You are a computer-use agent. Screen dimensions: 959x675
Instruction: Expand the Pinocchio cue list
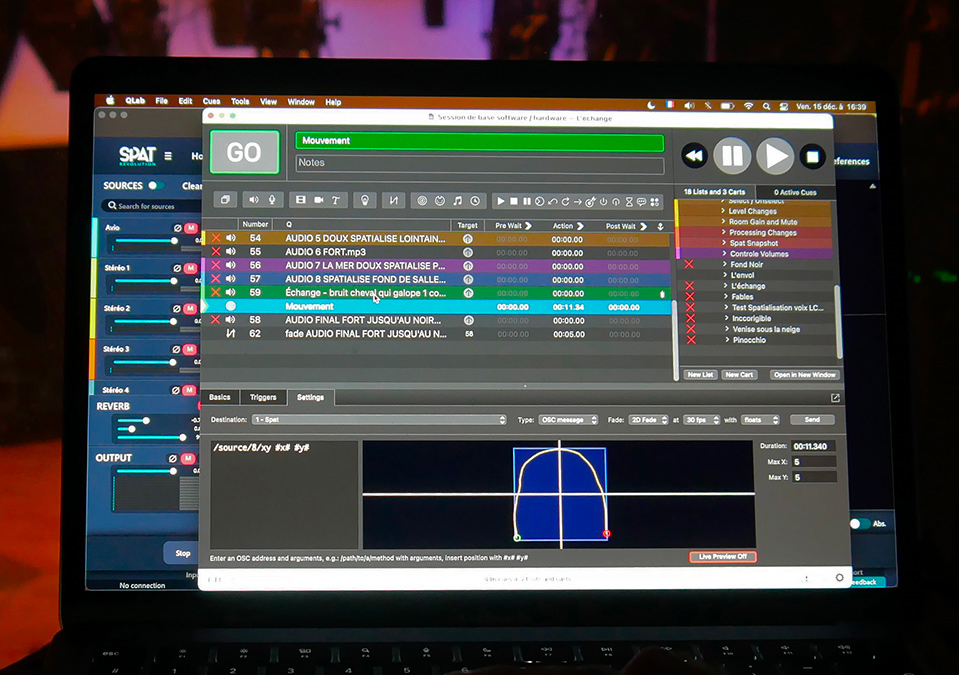tap(727, 339)
